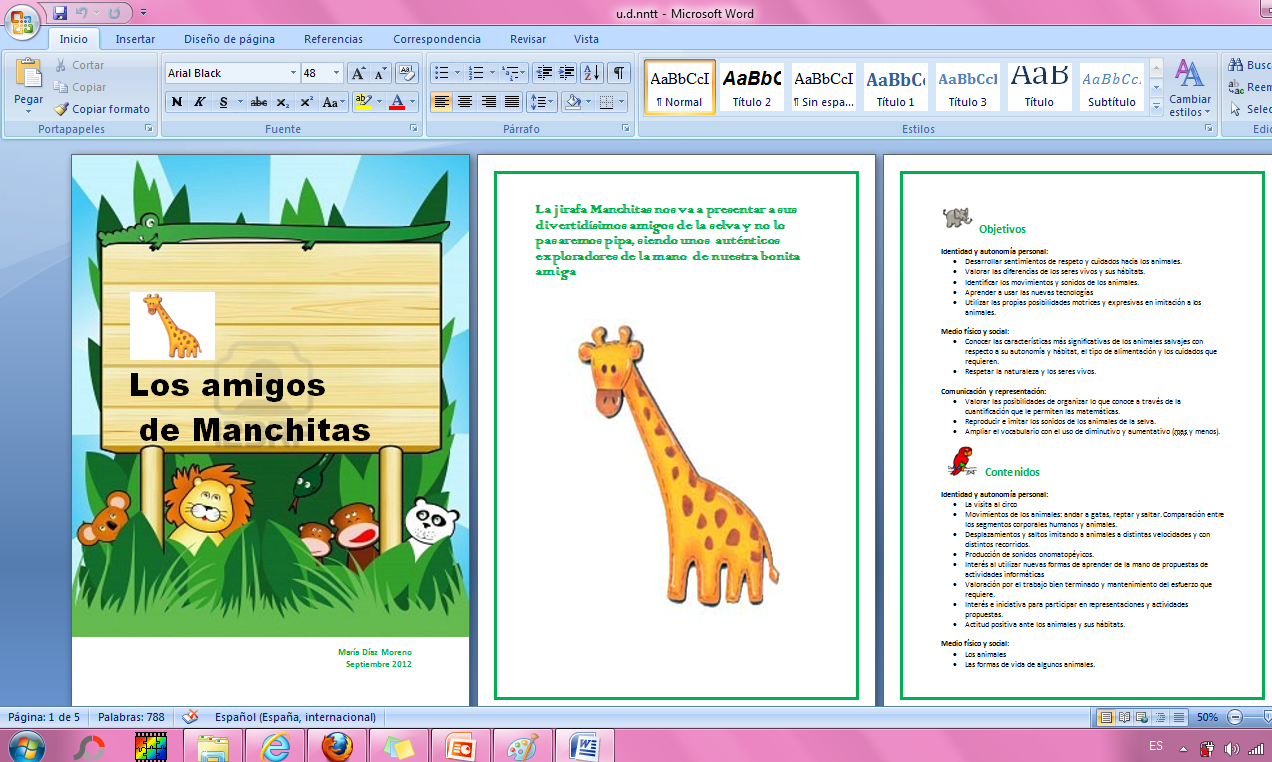Select the Título 2 style in the gallery
The image size is (1272, 762).
[x=752, y=88]
